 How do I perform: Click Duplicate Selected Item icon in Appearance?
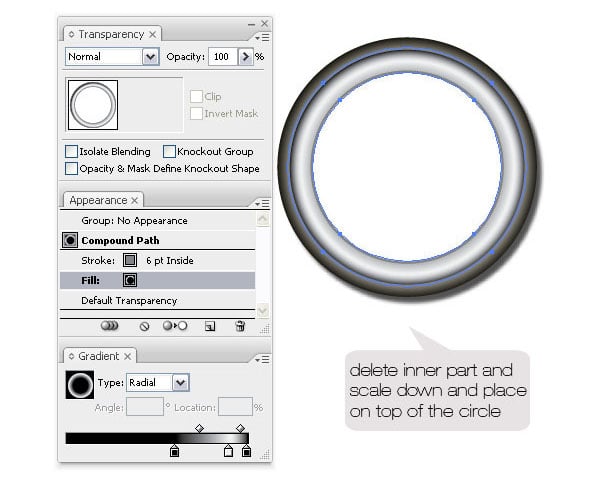point(210,326)
